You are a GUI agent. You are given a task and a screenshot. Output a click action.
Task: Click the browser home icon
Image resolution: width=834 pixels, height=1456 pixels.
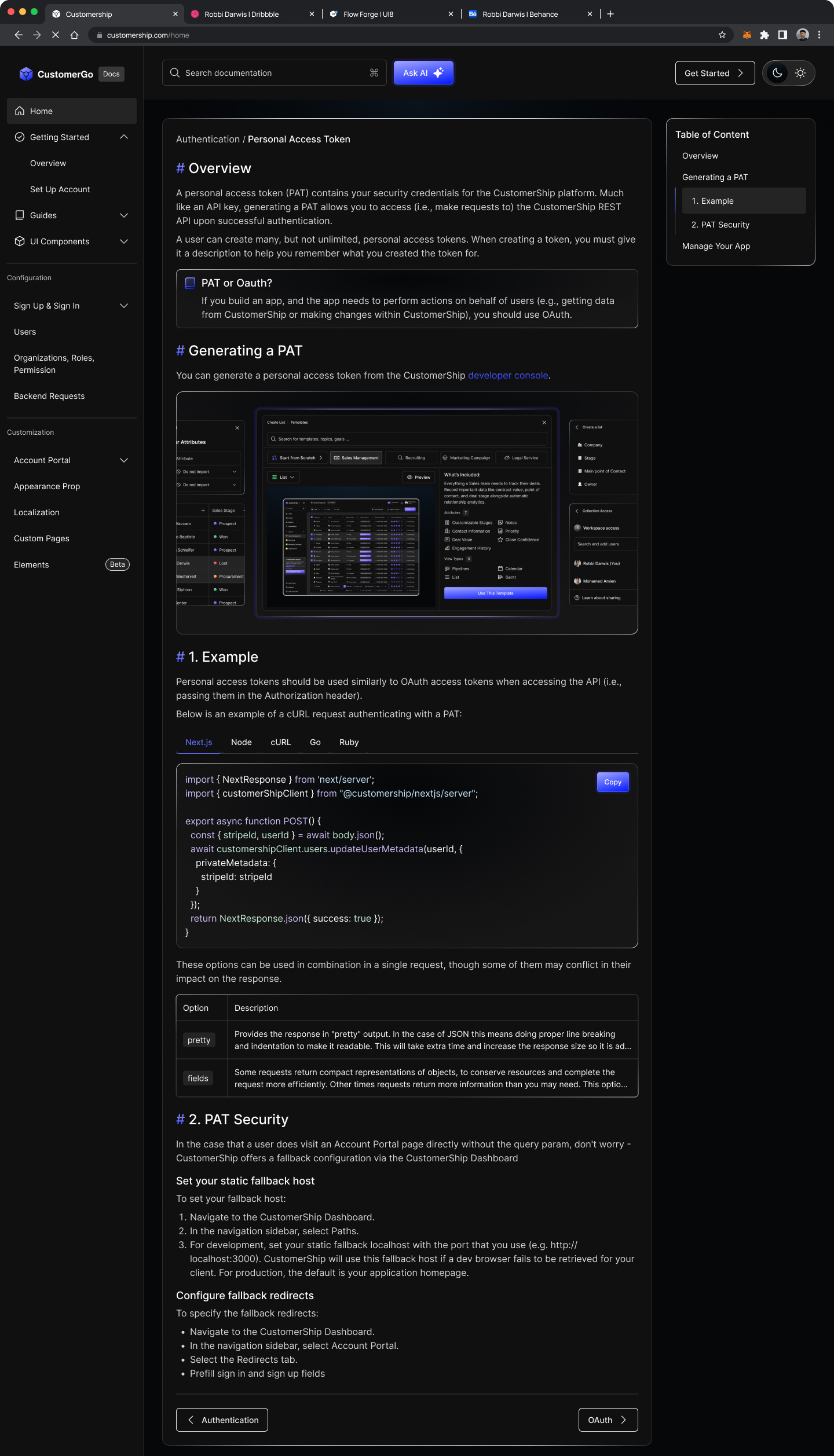click(x=74, y=35)
